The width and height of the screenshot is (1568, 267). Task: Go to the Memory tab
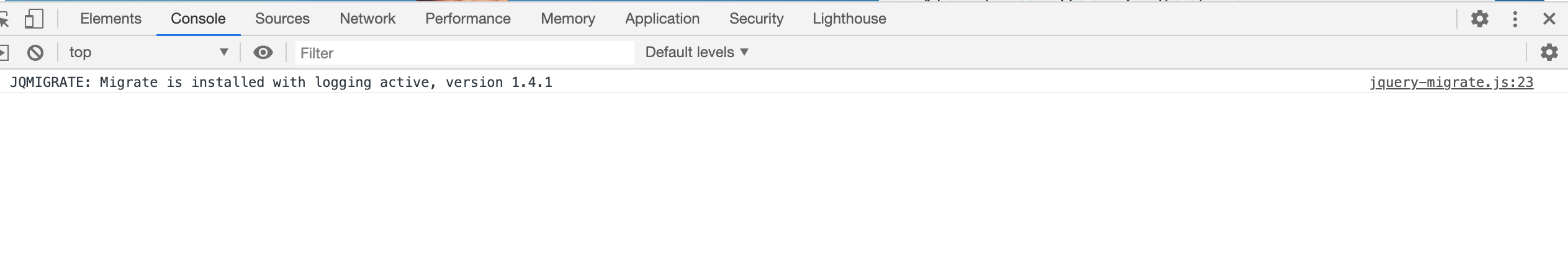point(568,19)
